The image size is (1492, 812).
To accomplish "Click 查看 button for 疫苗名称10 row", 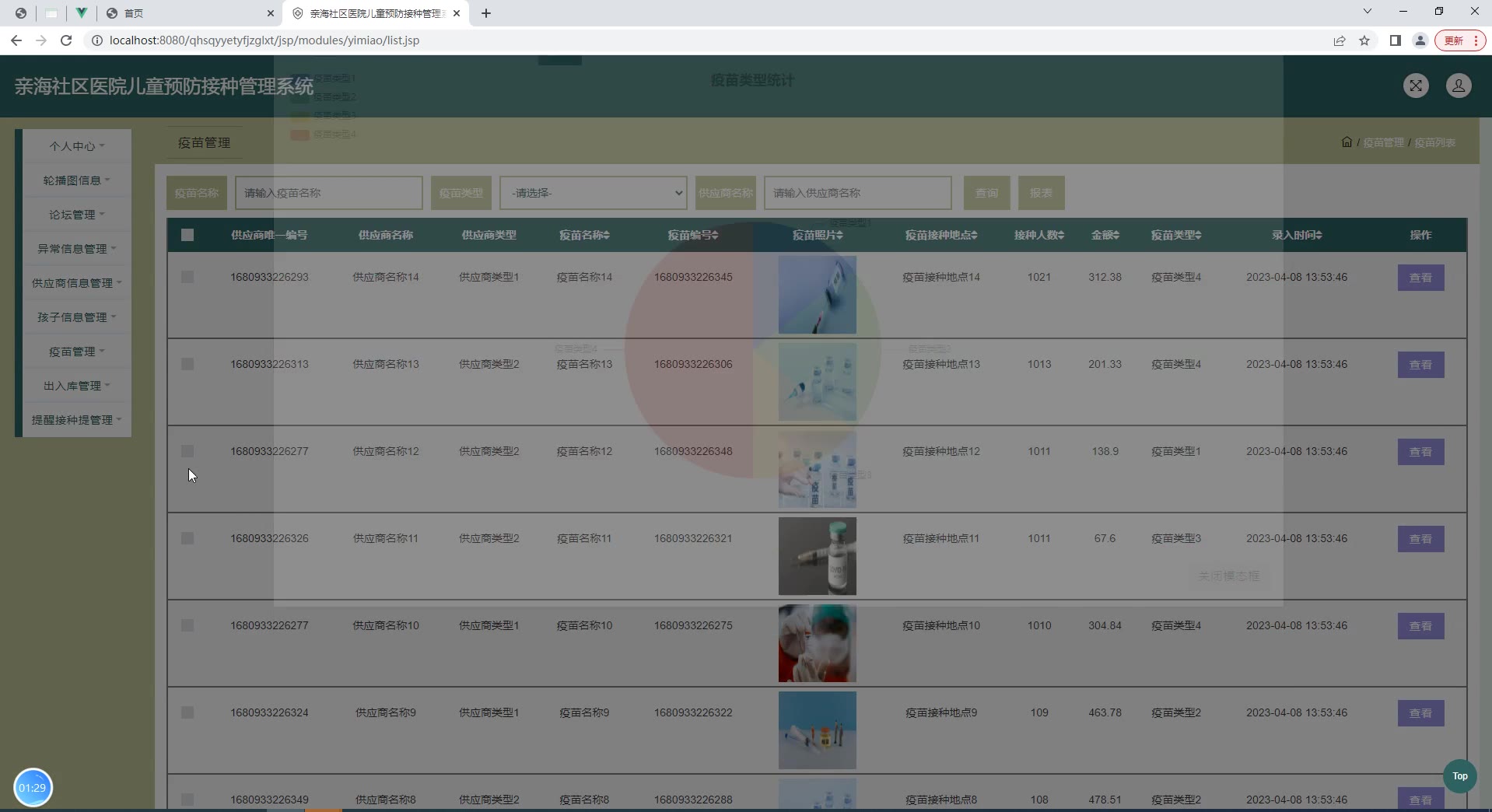I will (x=1420, y=626).
